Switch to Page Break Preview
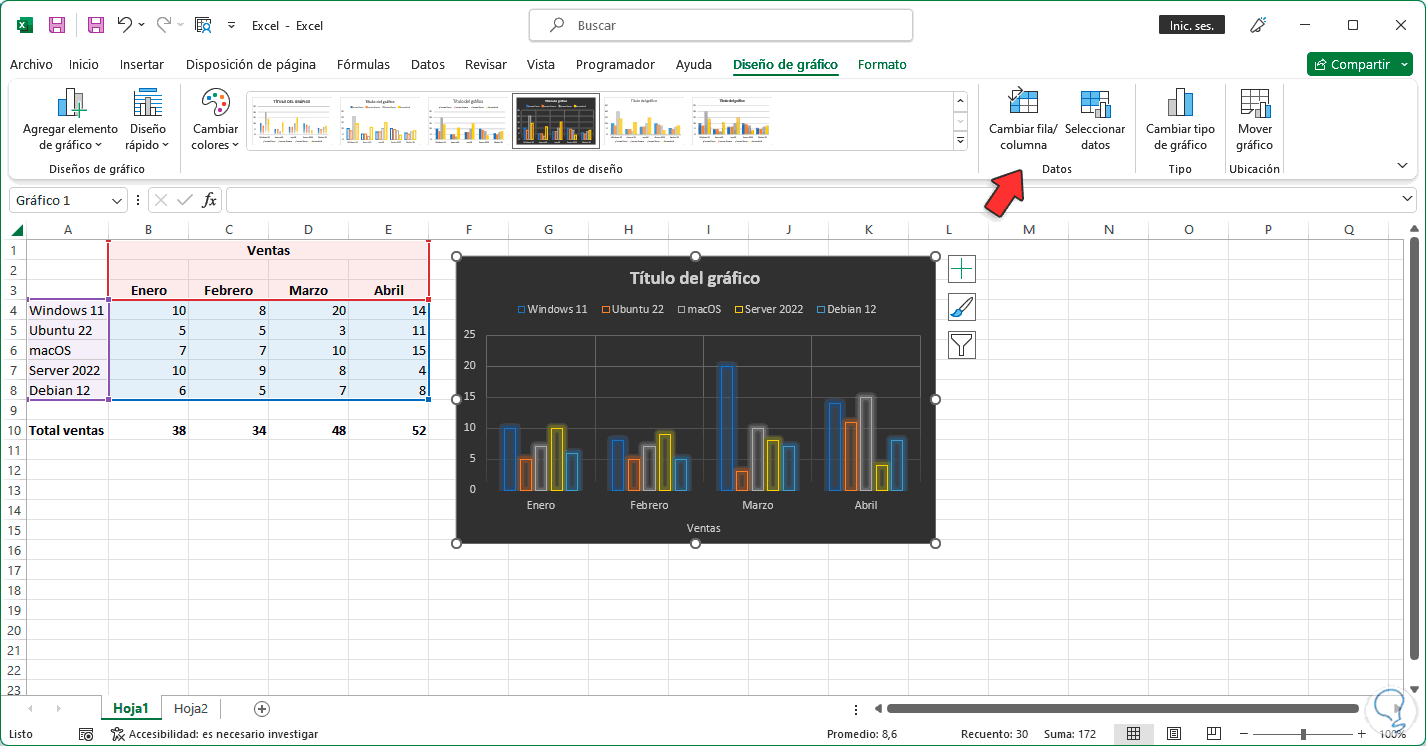Viewport: 1426px width, 746px height. [1213, 734]
